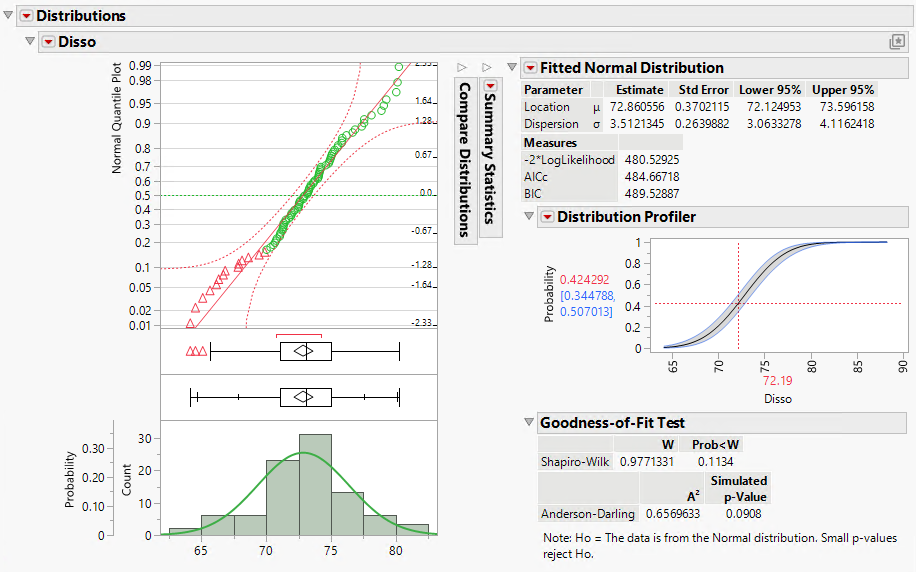Click the AICc value 484.66718

(x=652, y=176)
